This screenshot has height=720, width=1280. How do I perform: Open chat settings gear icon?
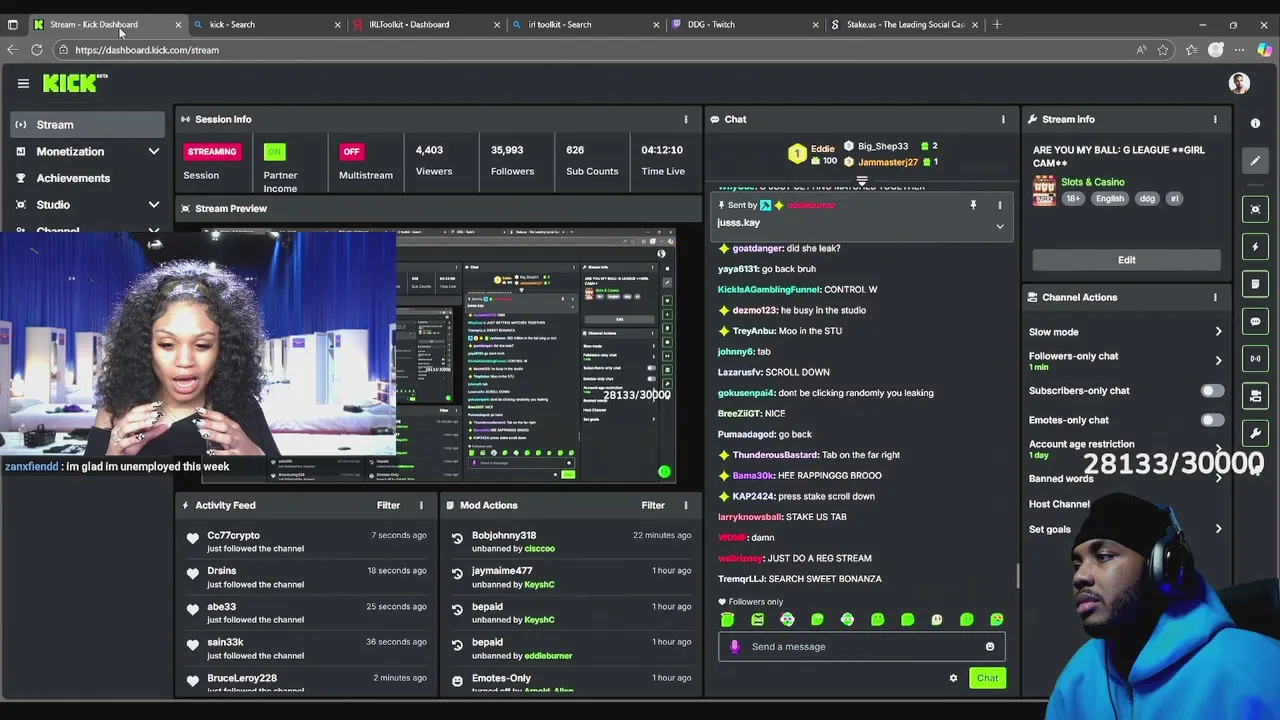[x=953, y=678]
